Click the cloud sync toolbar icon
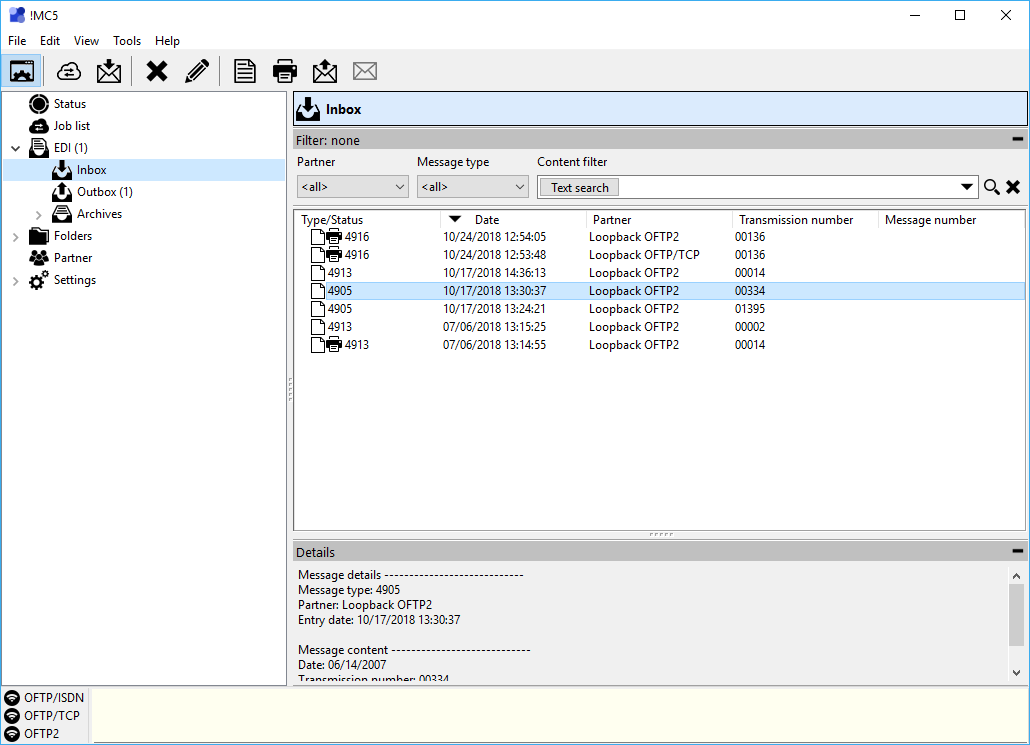Image resolution: width=1030 pixels, height=745 pixels. point(69,71)
